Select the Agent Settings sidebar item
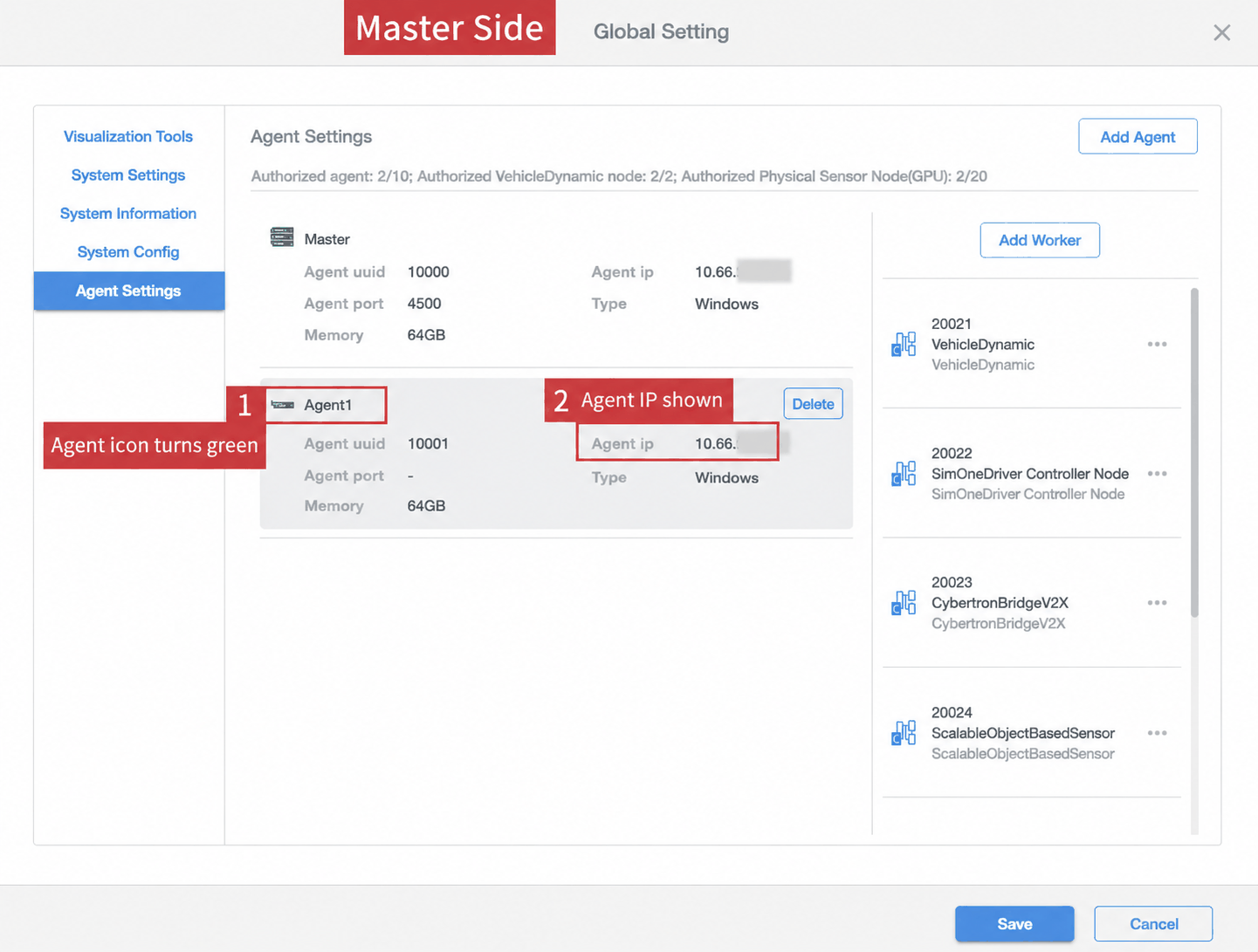 [x=129, y=291]
